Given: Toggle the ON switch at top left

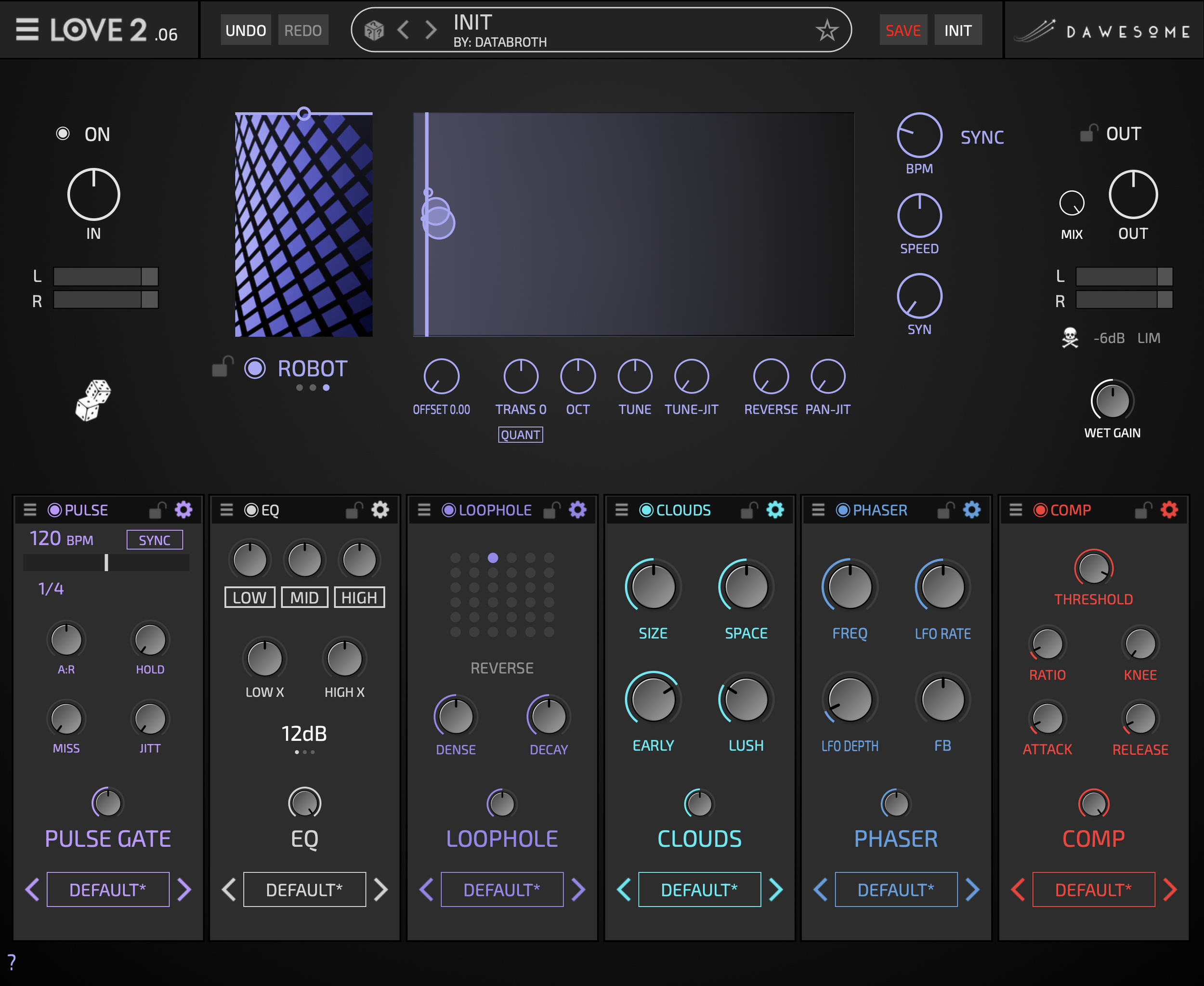Looking at the screenshot, I should tap(64, 133).
